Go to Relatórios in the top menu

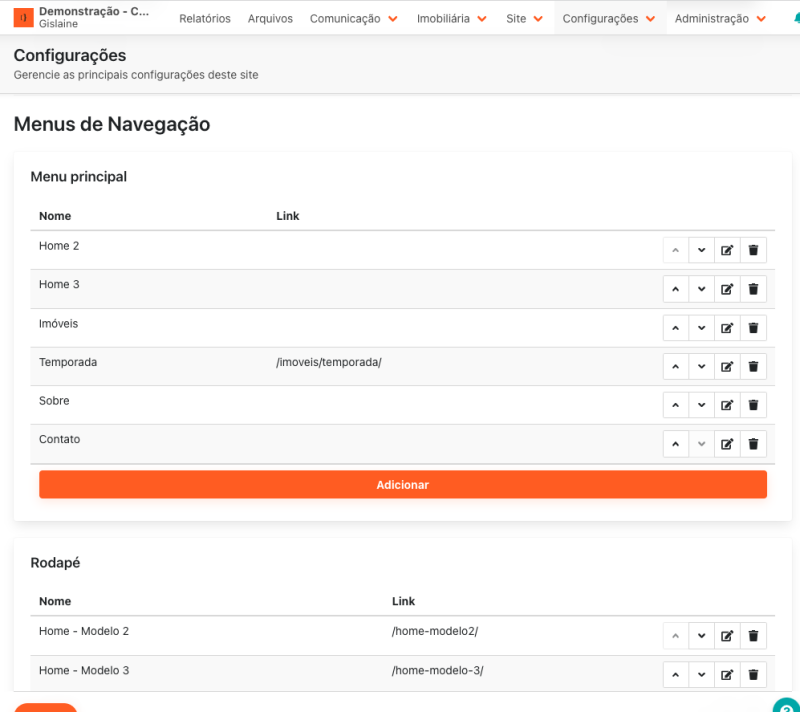click(205, 19)
